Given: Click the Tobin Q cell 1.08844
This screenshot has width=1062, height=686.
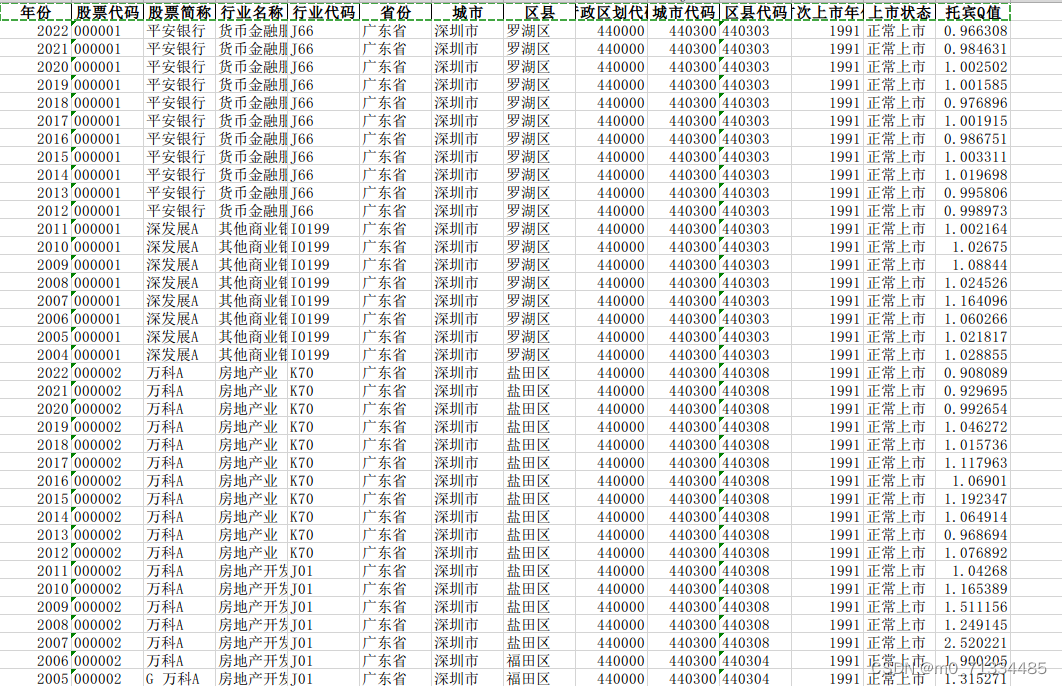Looking at the screenshot, I should [973, 265].
